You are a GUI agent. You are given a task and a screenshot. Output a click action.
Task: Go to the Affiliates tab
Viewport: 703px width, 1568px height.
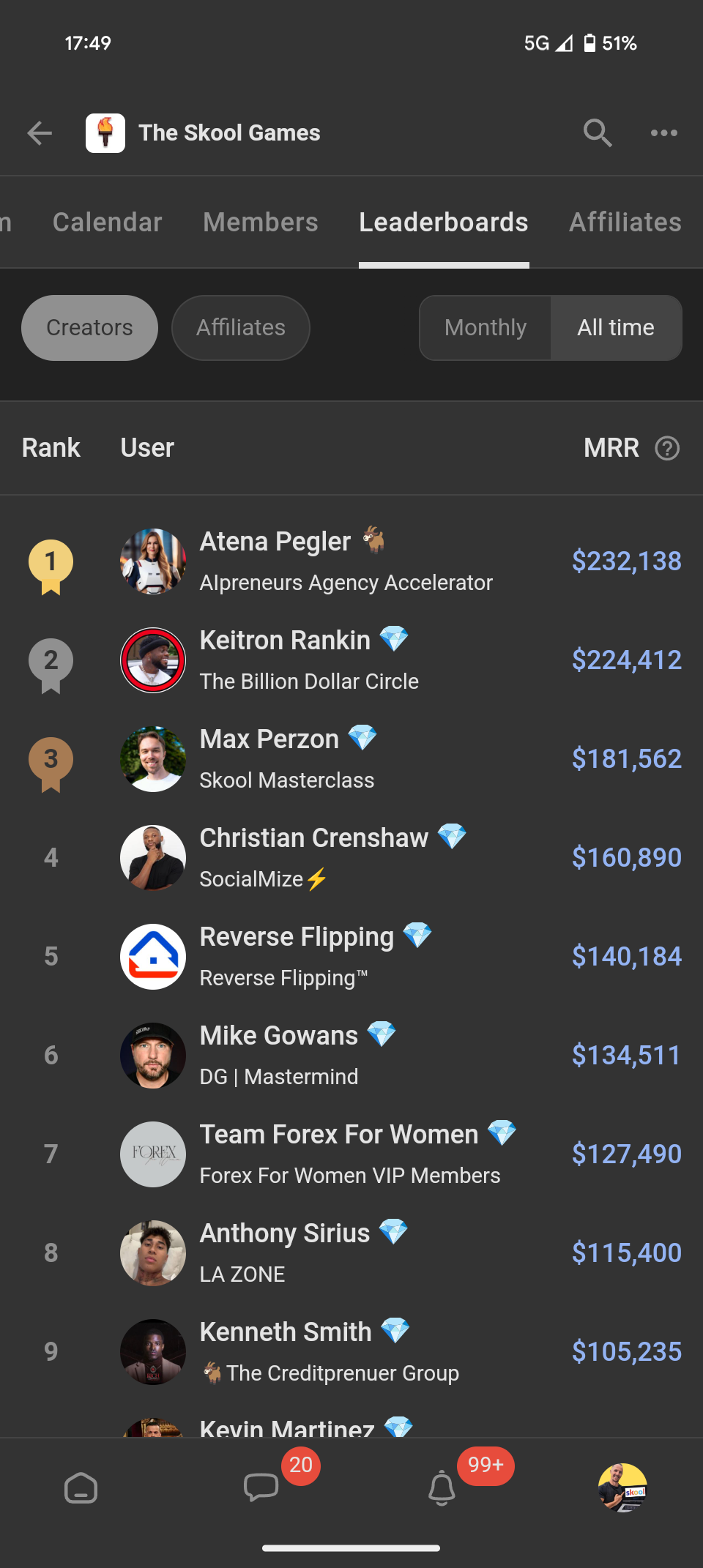[625, 222]
